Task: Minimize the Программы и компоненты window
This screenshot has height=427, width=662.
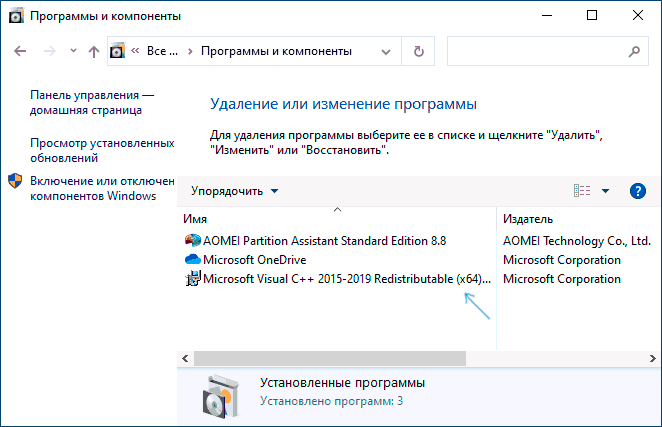Action: click(x=547, y=16)
